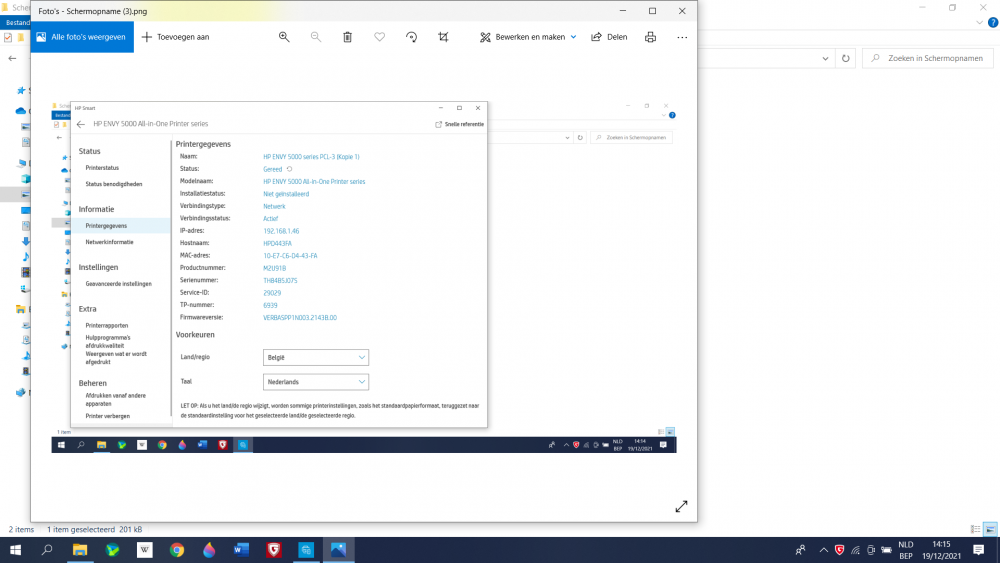Screen dimensions: 1000x563
Task: Select Quick access star in Explorer pane
Action: [x=21, y=91]
